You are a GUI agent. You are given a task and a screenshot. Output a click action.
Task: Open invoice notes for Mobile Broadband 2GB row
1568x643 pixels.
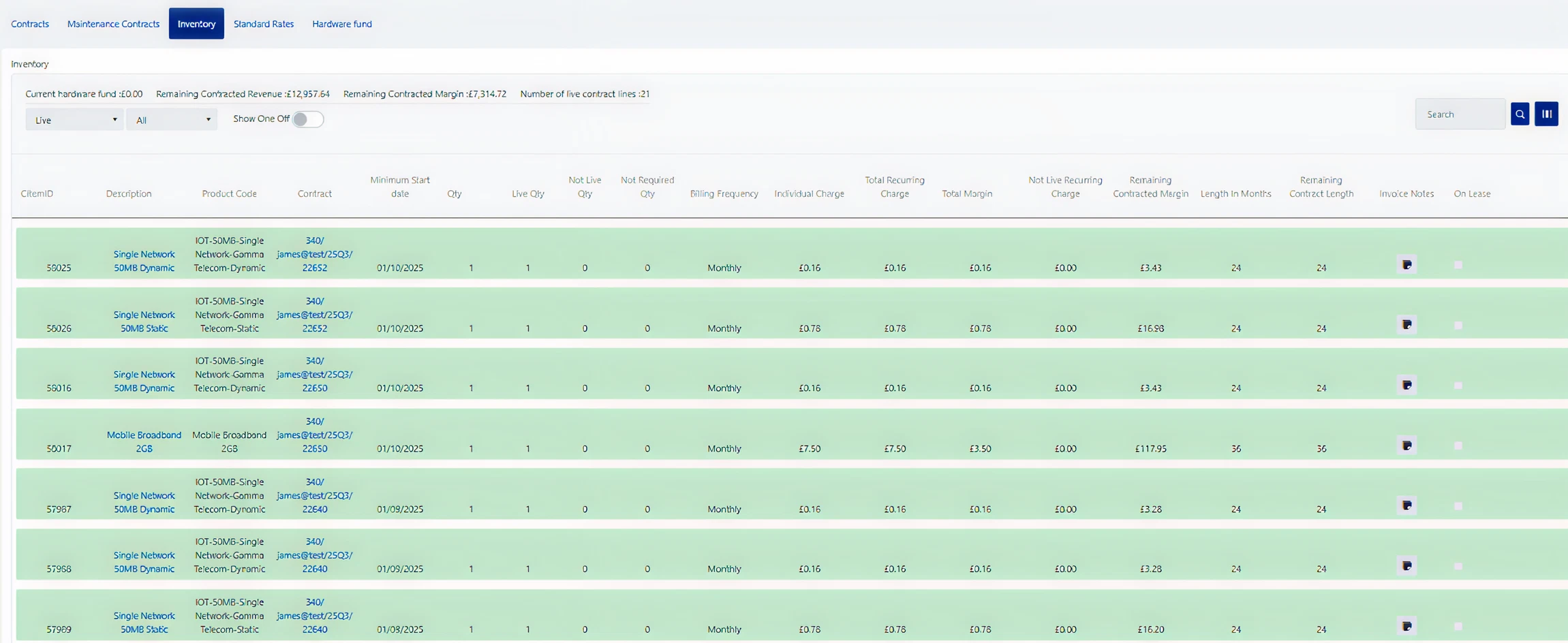1406,445
